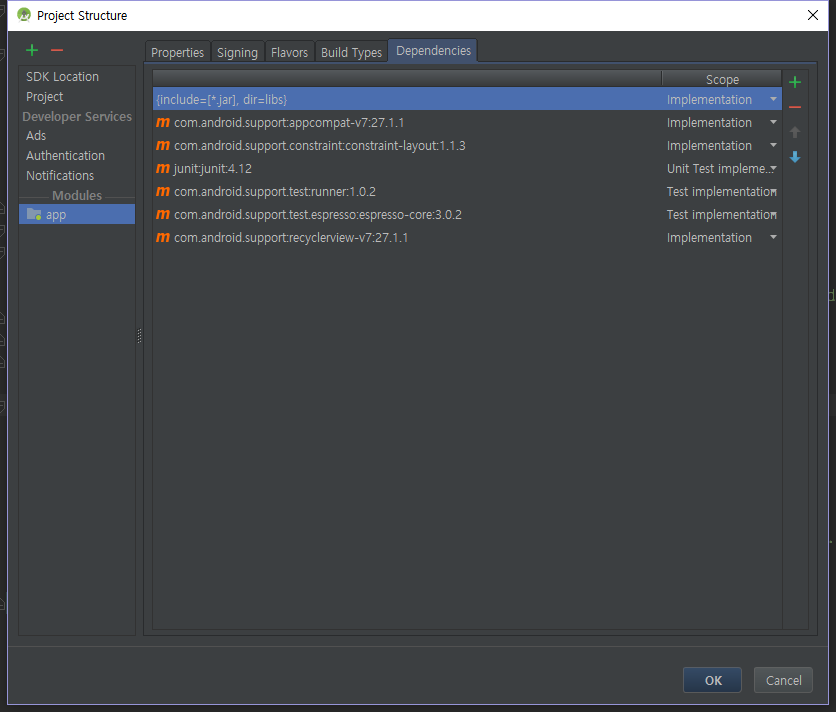Open Authentication developer service
836x712 pixels.
pyautogui.click(x=66, y=156)
